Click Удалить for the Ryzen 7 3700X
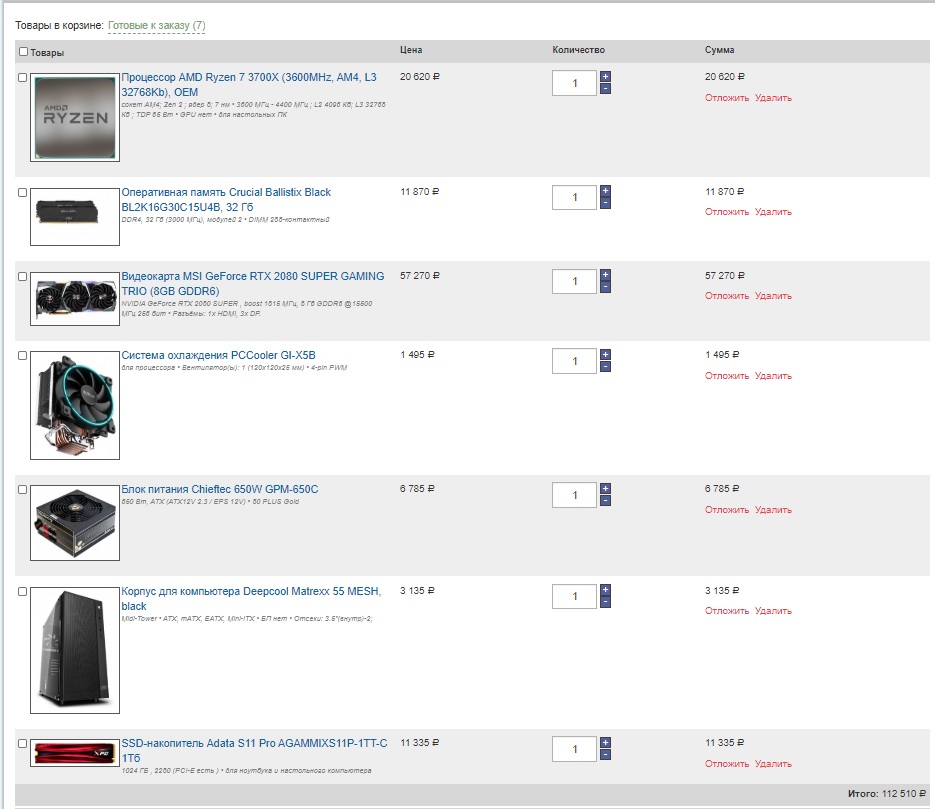The width and height of the screenshot is (935, 809). tap(773, 98)
